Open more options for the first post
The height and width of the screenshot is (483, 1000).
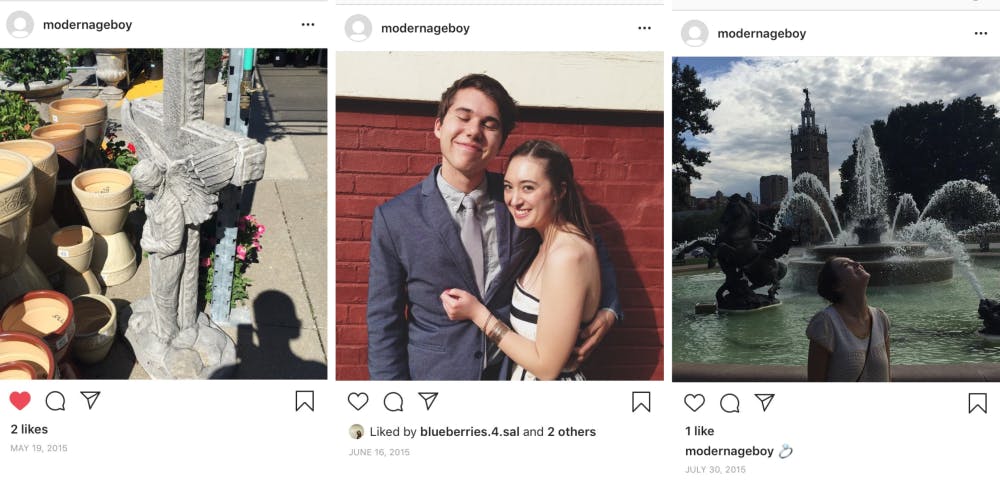pos(308,25)
